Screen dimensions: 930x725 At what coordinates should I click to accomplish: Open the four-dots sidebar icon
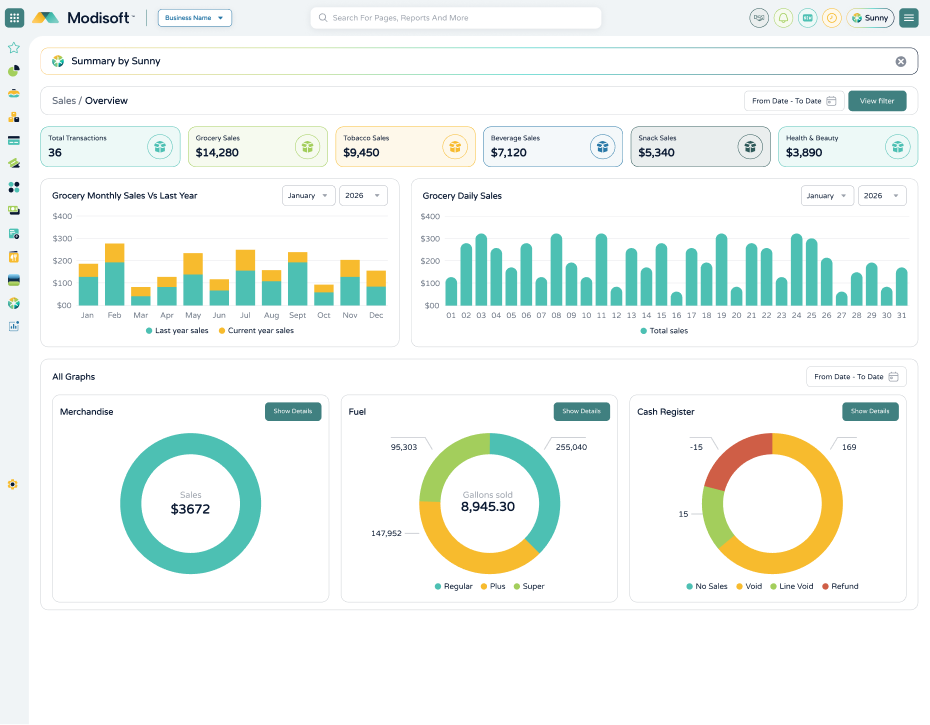coord(14,187)
